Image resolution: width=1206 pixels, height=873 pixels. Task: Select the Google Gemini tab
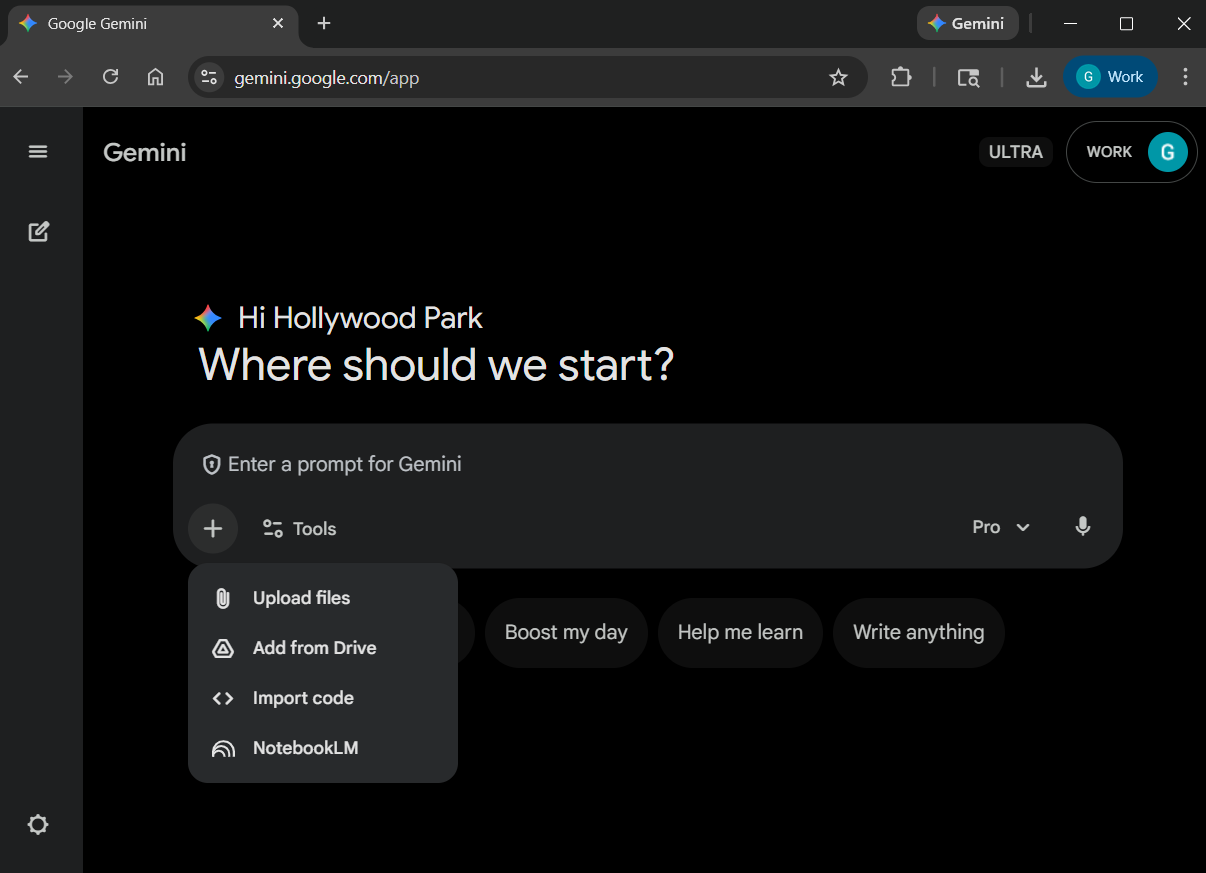153,23
